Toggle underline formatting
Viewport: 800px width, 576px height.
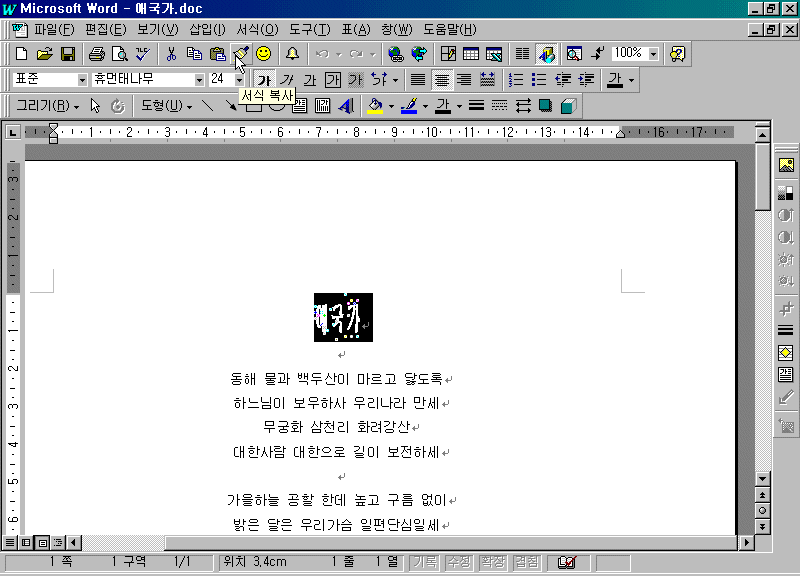point(310,80)
